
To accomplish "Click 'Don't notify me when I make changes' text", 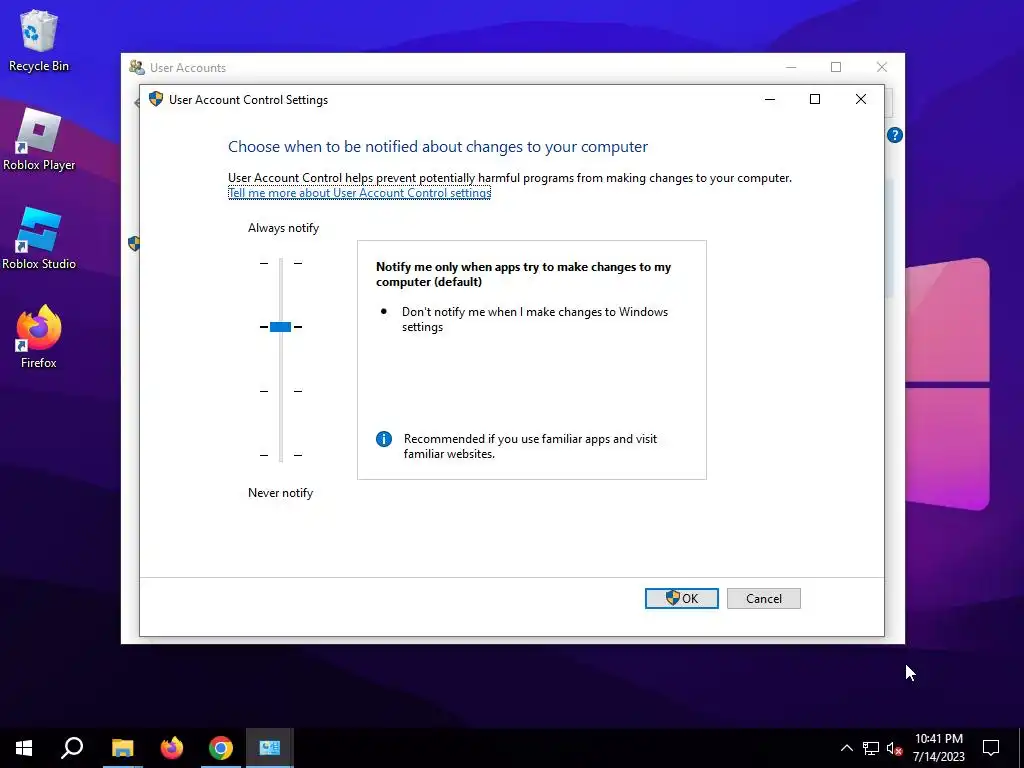I will [535, 319].
